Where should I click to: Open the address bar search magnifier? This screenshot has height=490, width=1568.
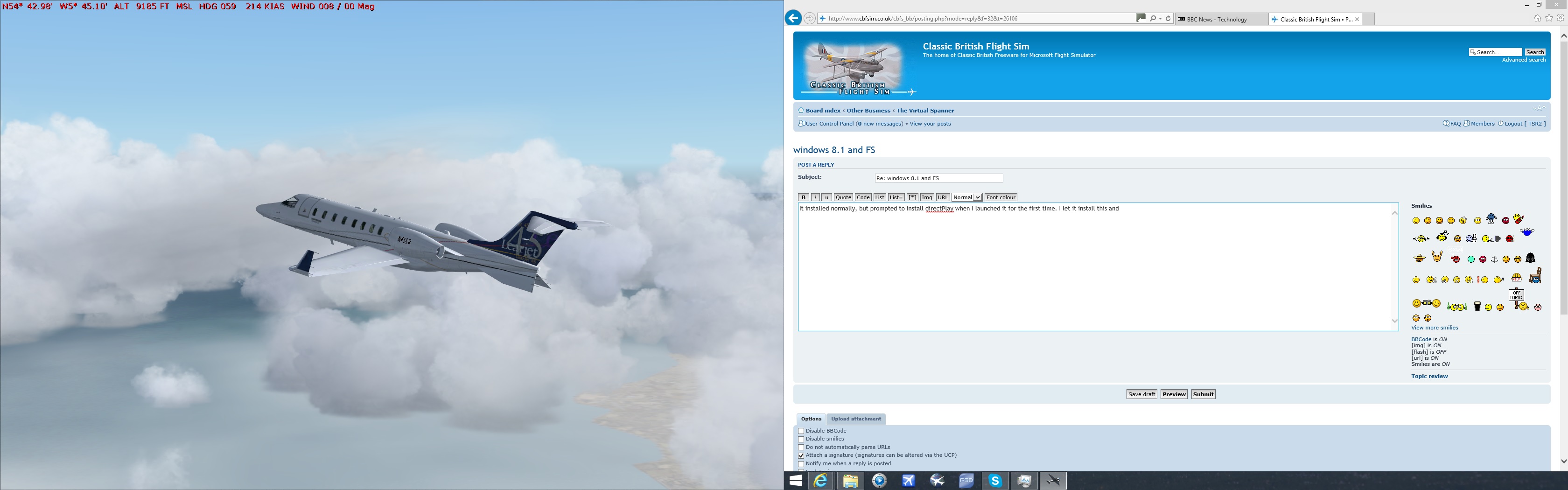[x=1153, y=18]
